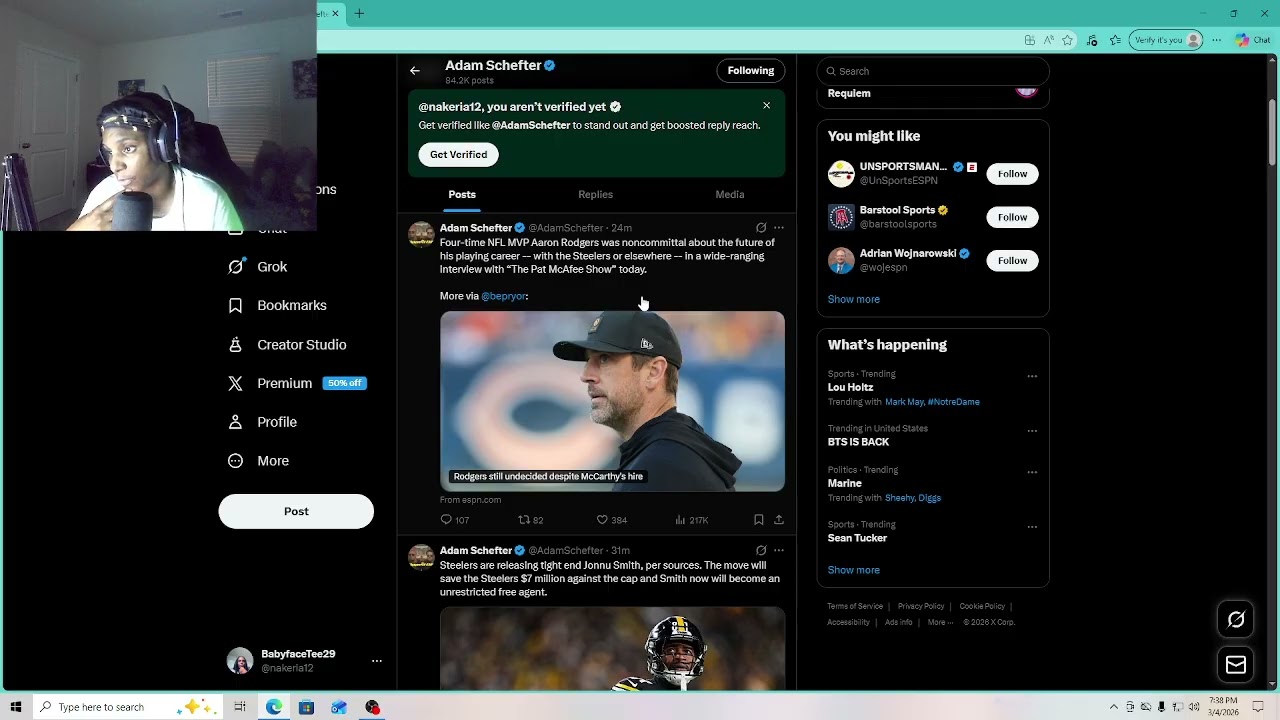Open options for Marine trend

(x=1032, y=472)
